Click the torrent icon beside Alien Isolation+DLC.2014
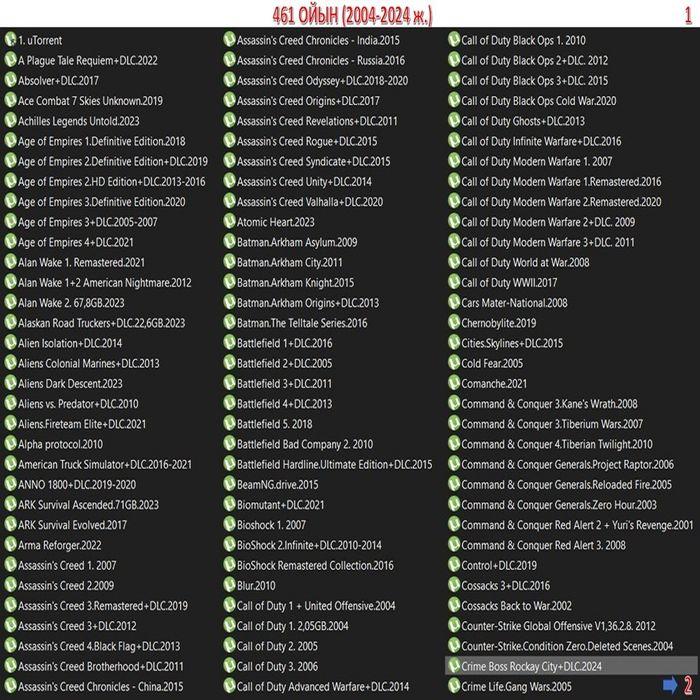This screenshot has width=700, height=700. [10, 342]
